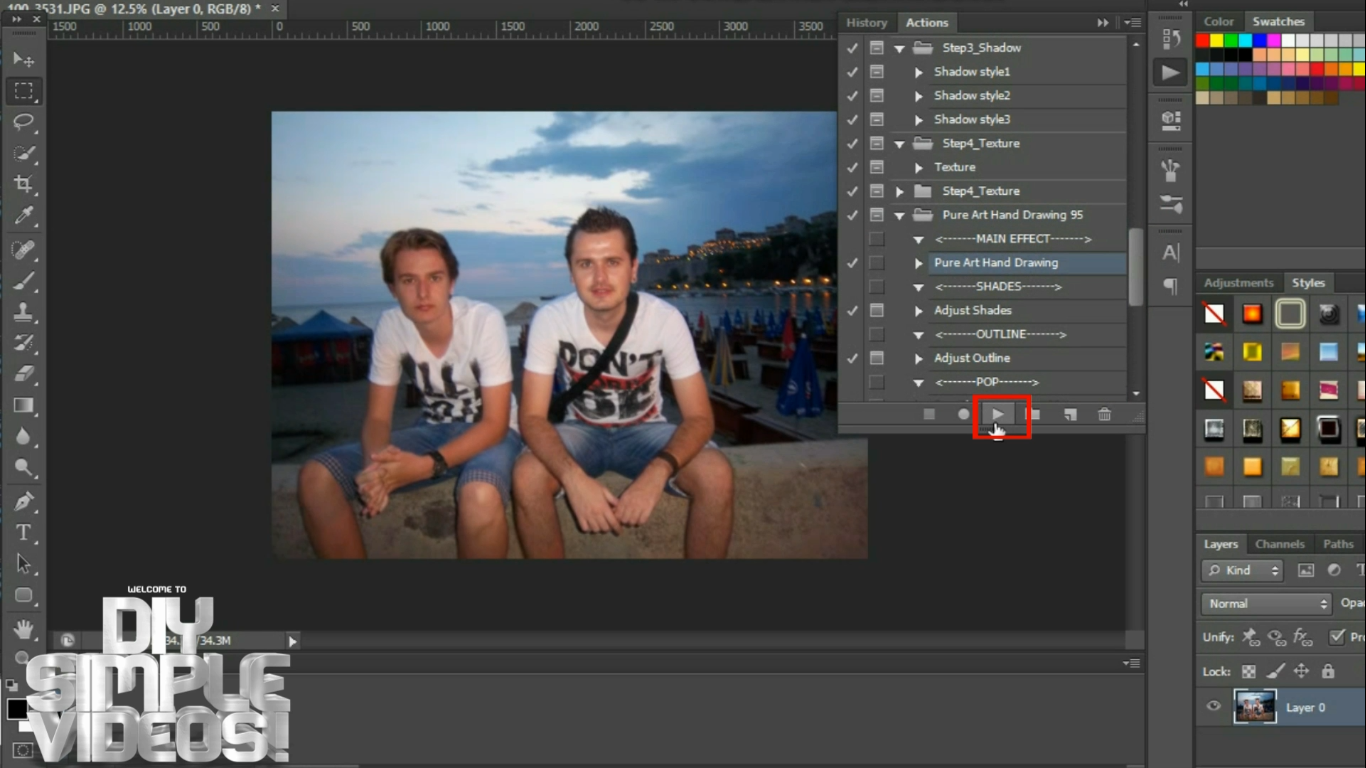This screenshot has height=768, width=1366.
Task: Select the History Brush tool
Action: (x=23, y=343)
